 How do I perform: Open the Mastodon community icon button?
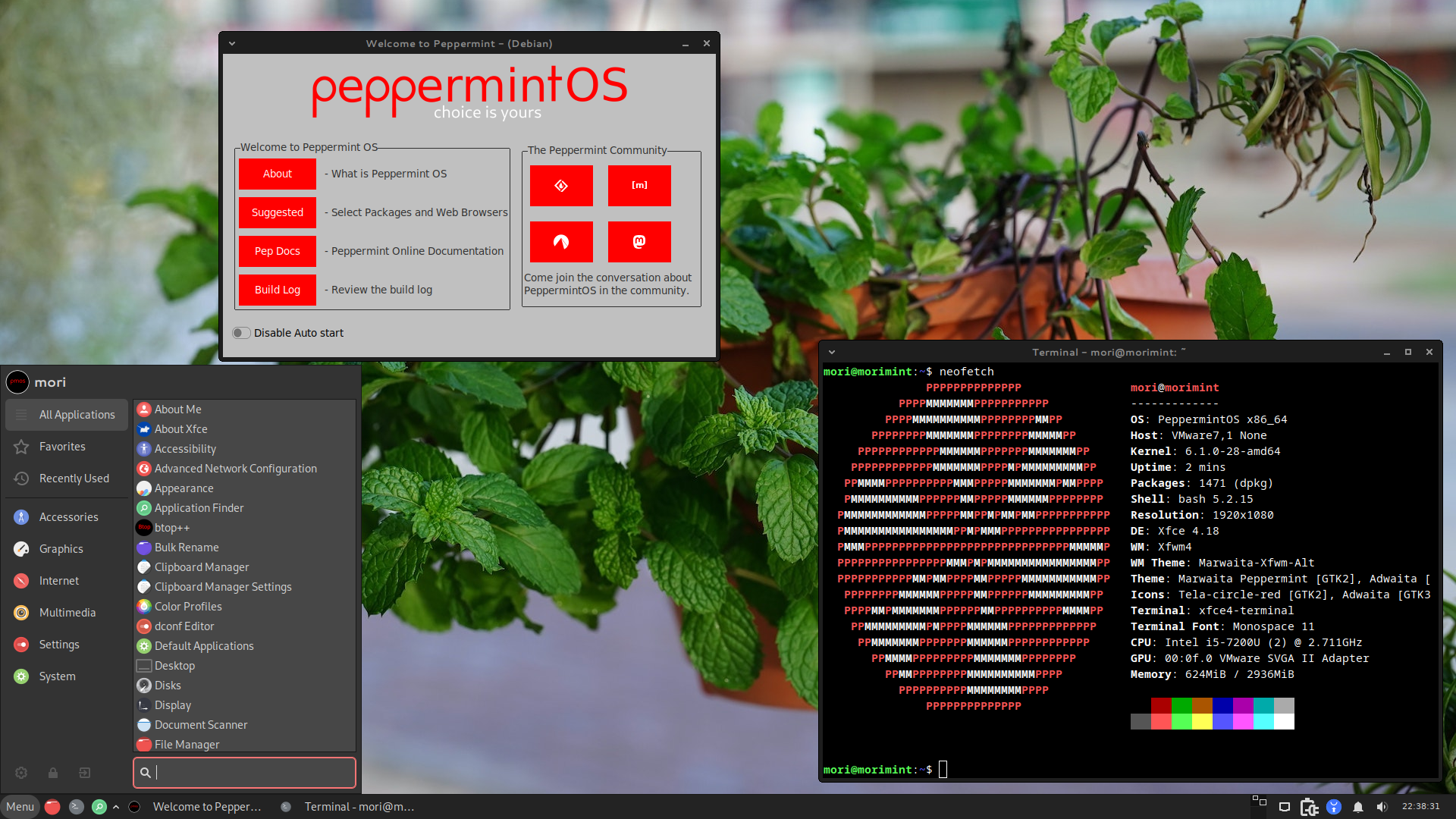coord(639,242)
